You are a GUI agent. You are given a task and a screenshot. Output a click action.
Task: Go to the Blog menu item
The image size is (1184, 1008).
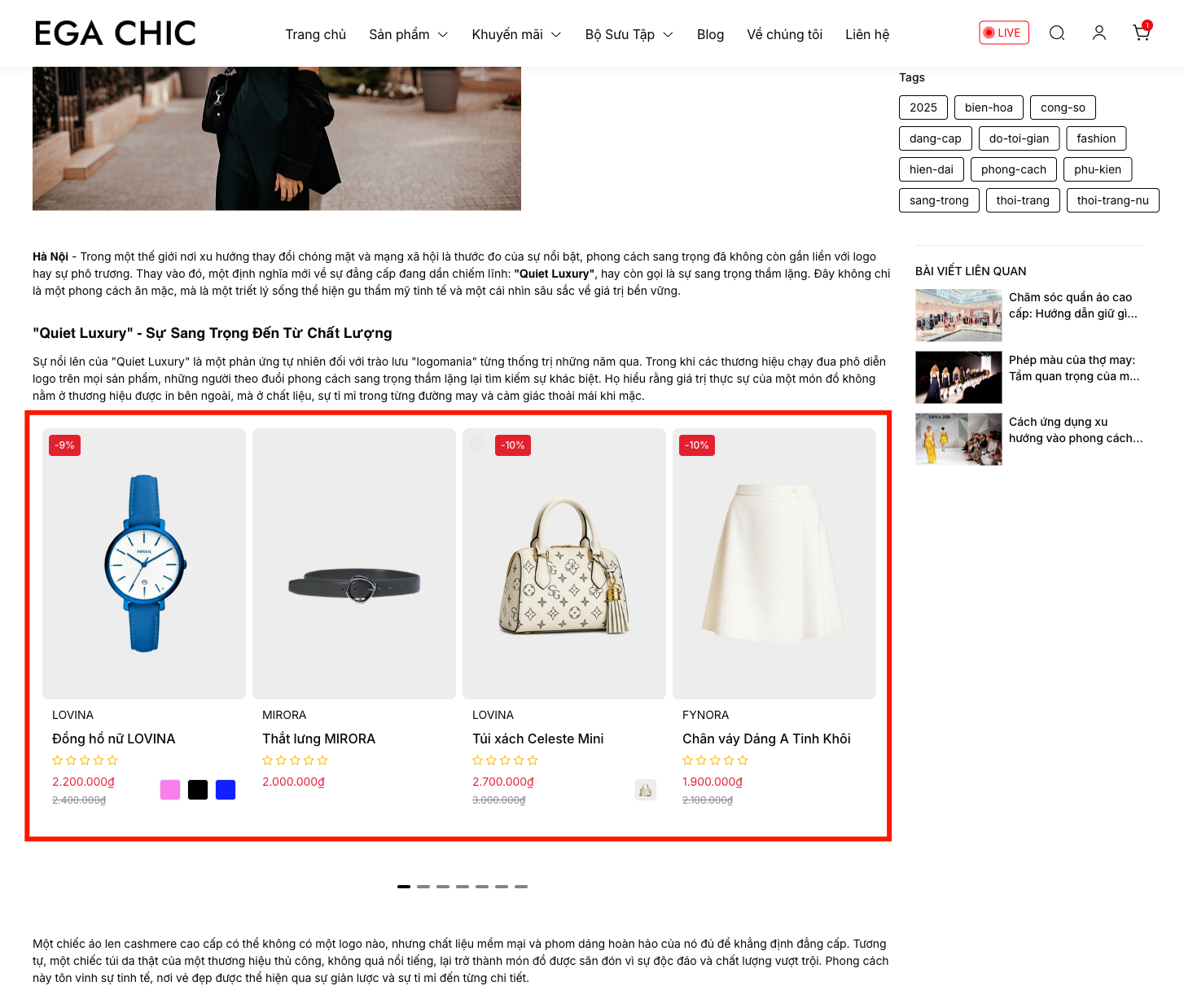(x=710, y=34)
